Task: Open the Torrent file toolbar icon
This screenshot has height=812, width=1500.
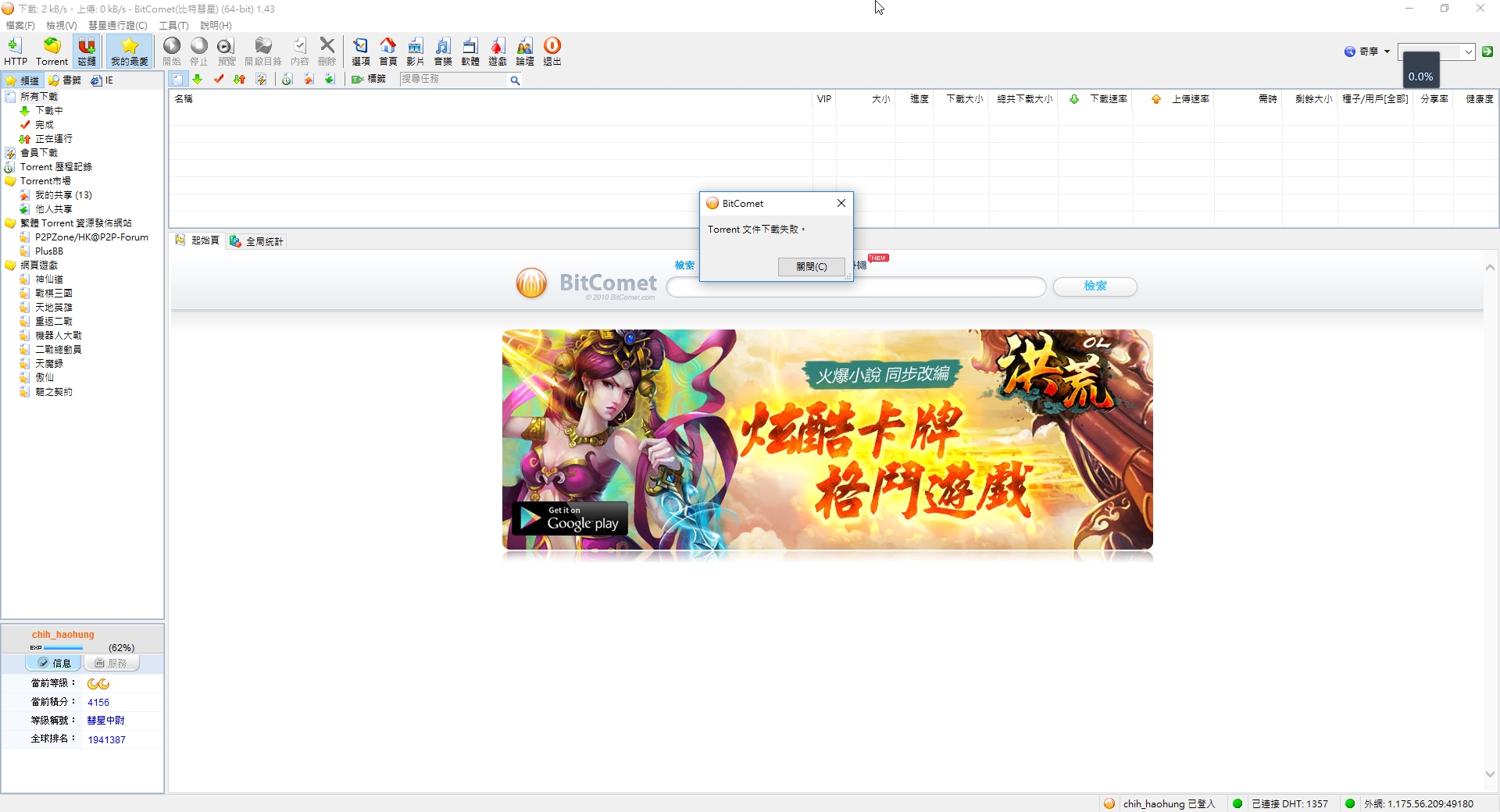Action: click(52, 52)
